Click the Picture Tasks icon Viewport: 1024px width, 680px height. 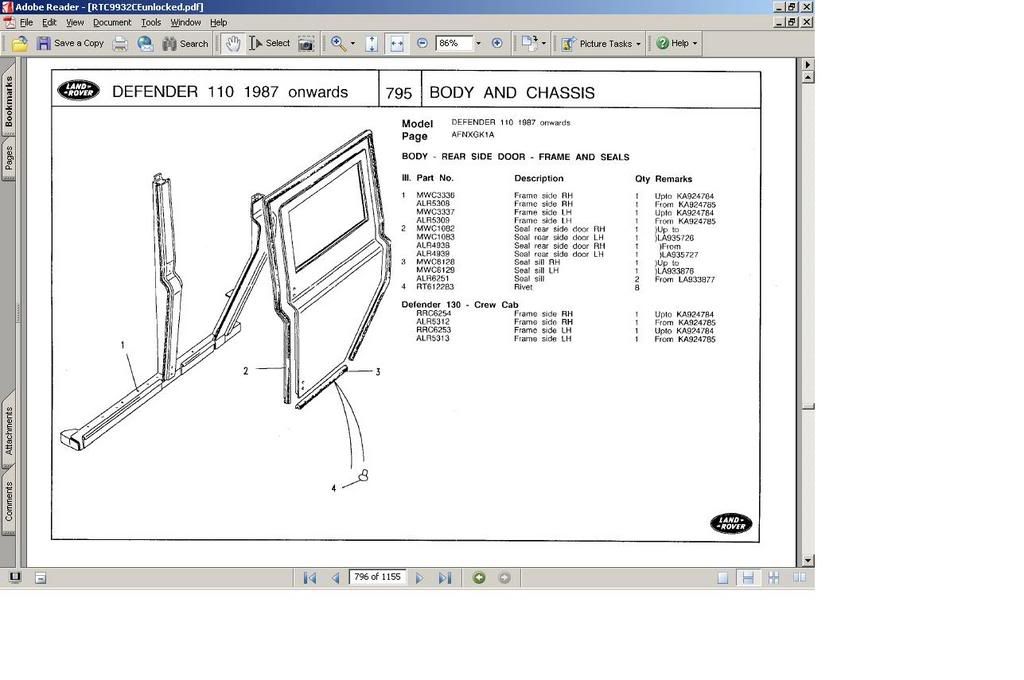point(568,44)
